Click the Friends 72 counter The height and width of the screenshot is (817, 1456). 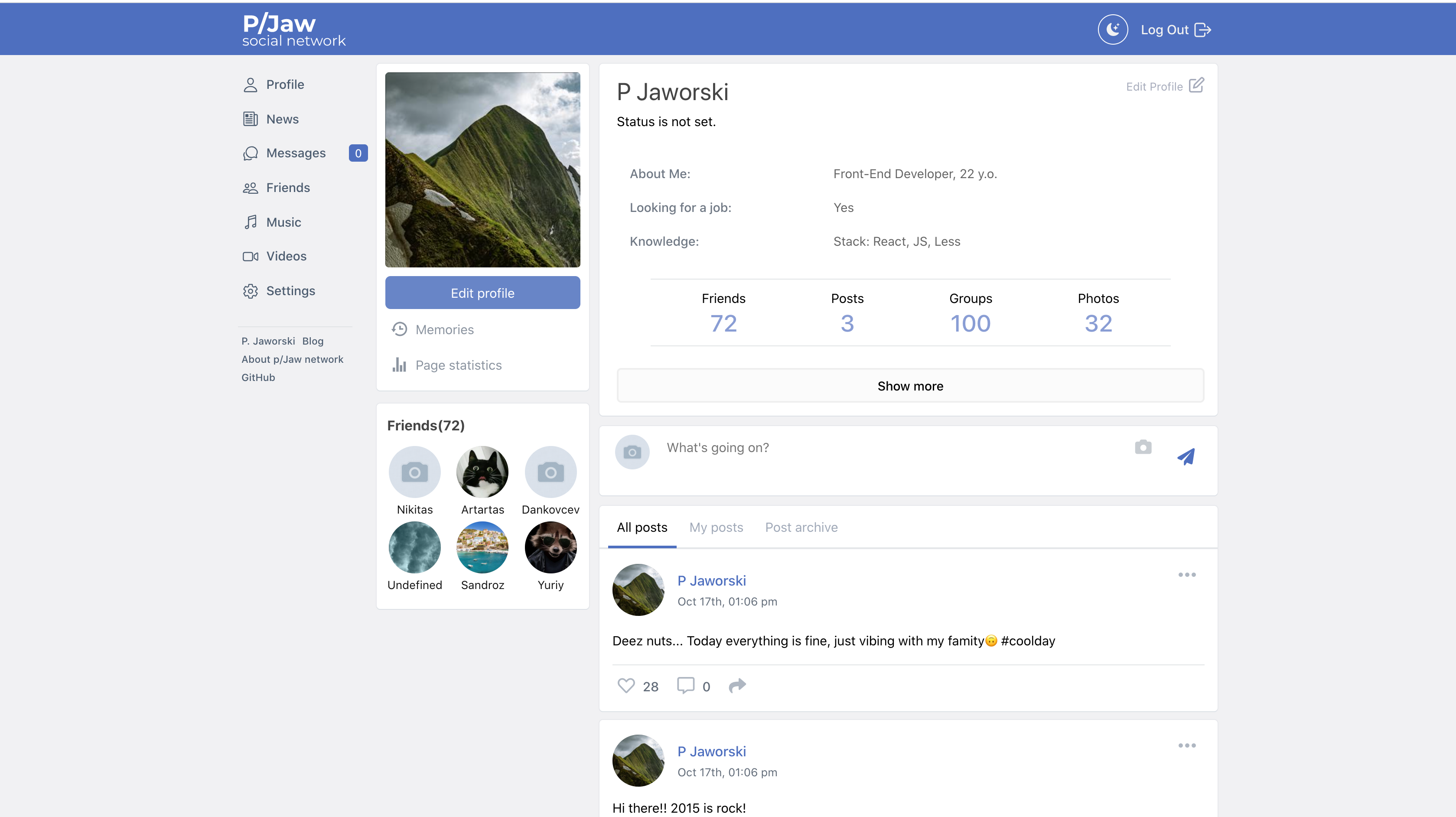[x=723, y=313]
